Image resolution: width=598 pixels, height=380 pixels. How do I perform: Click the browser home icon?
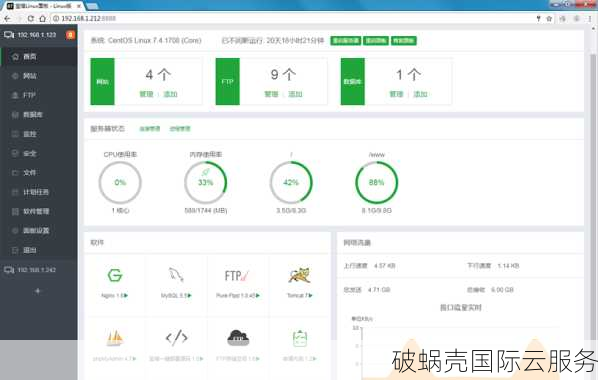[43, 18]
